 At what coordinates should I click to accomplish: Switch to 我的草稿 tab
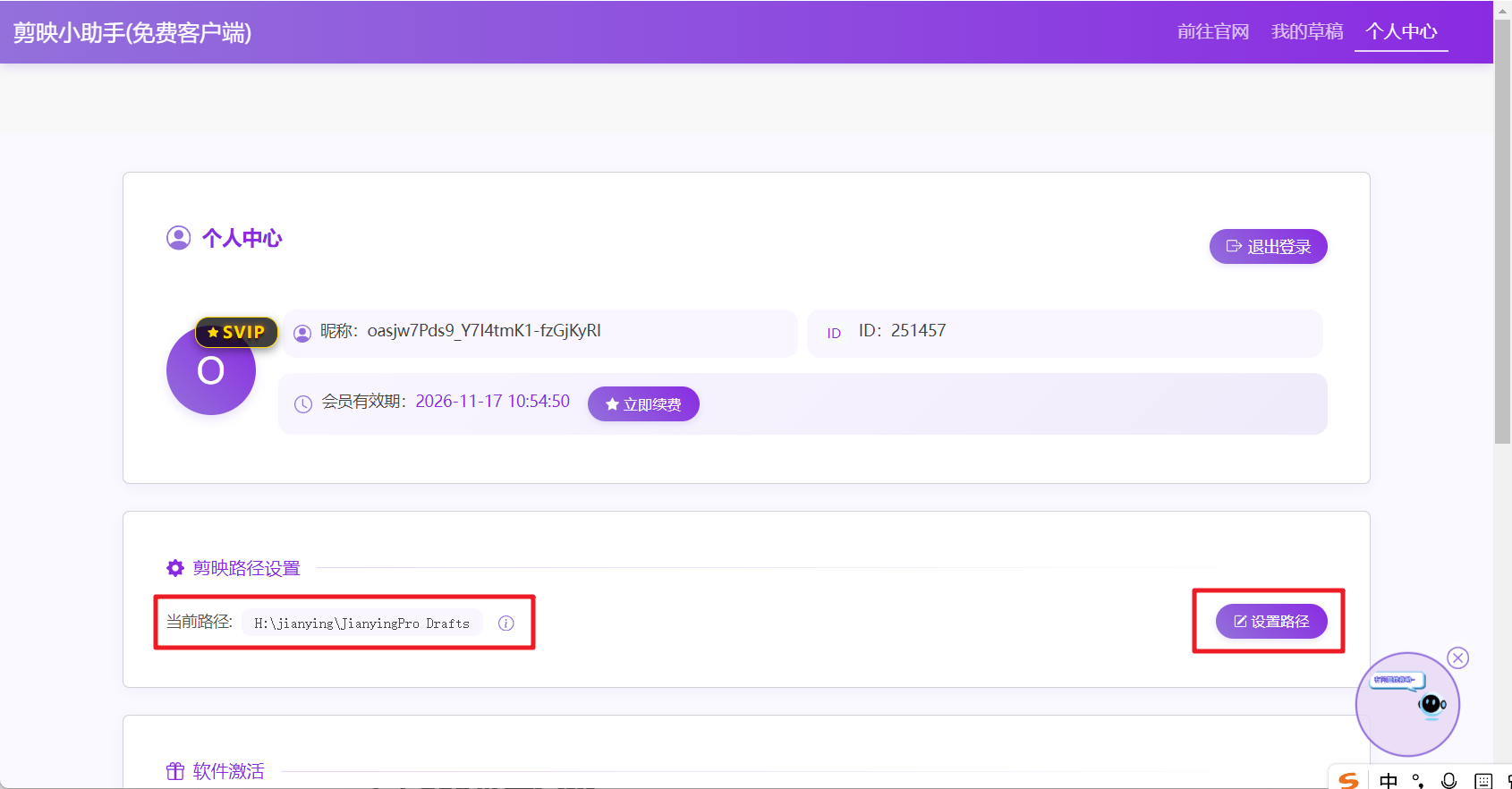tap(1307, 31)
